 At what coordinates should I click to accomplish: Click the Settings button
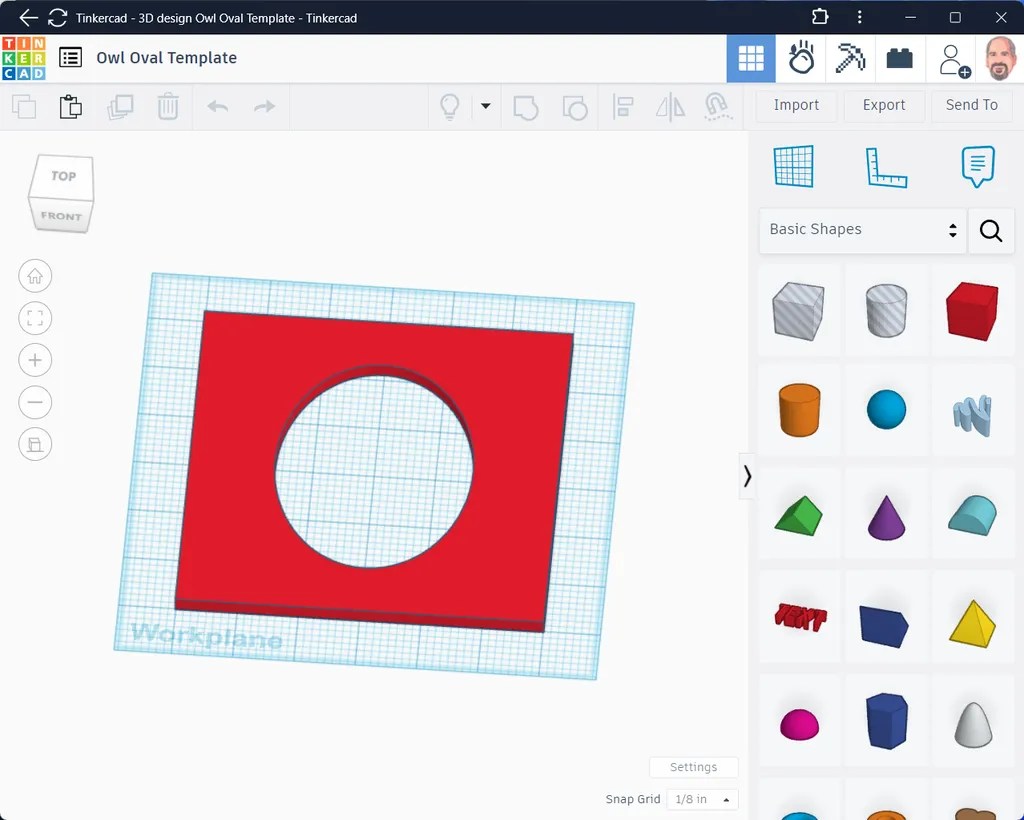(694, 767)
